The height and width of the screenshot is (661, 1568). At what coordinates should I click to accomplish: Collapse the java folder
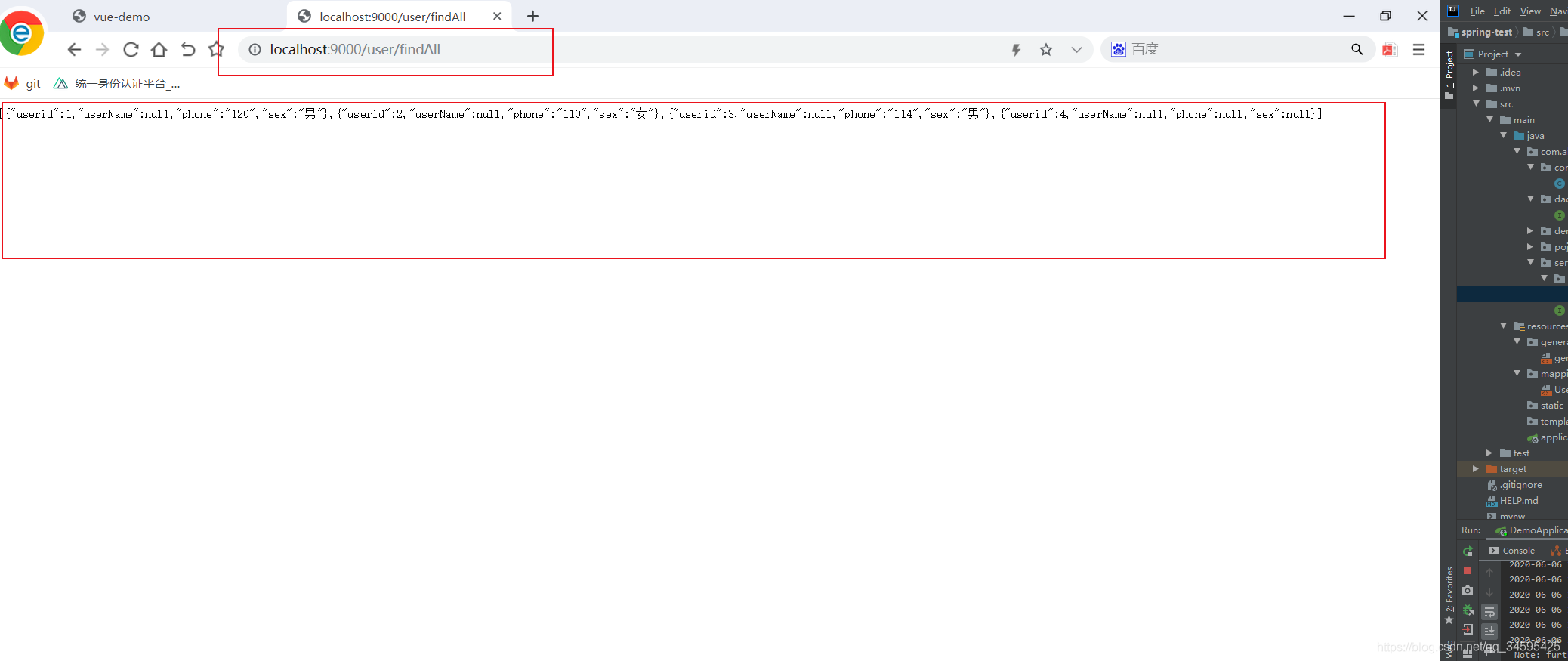pyautogui.click(x=1503, y=136)
